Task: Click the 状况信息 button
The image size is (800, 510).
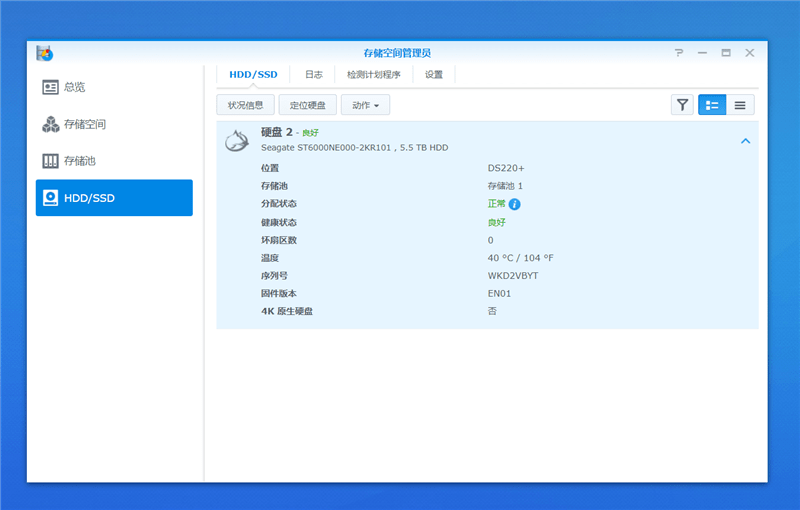Action: tap(245, 105)
